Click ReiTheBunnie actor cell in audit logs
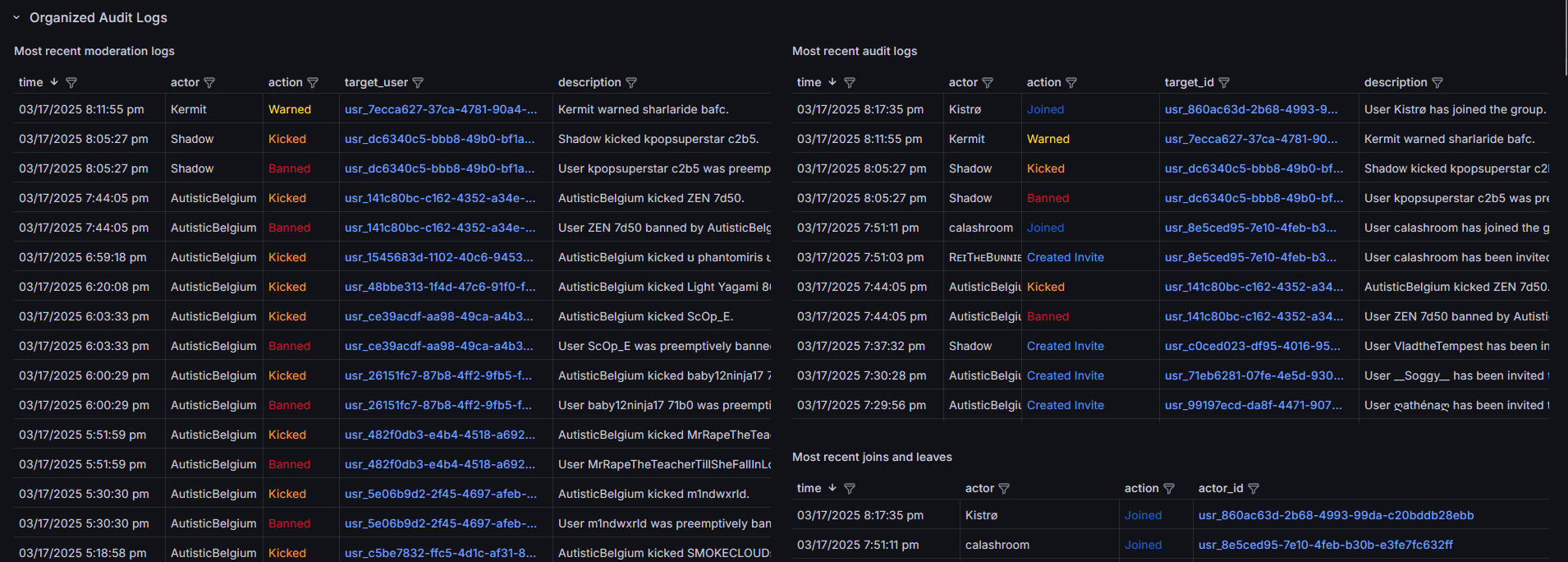This screenshot has height=562, width=1568. click(x=985, y=257)
